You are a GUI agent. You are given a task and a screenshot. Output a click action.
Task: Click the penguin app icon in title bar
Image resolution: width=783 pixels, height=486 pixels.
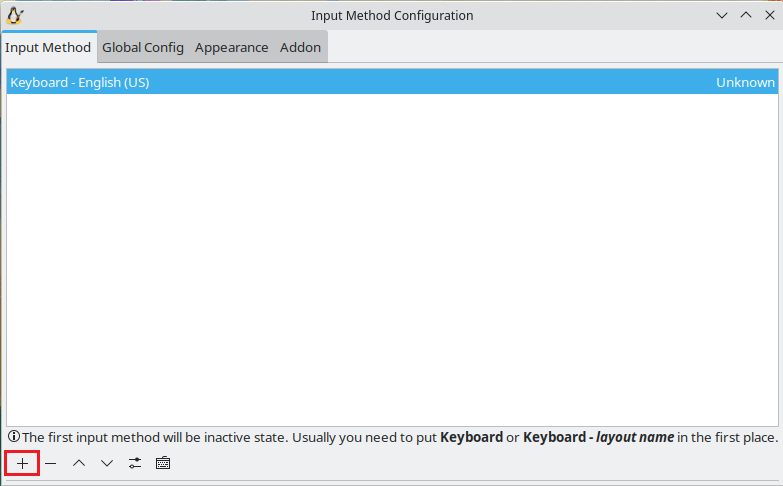pos(14,15)
